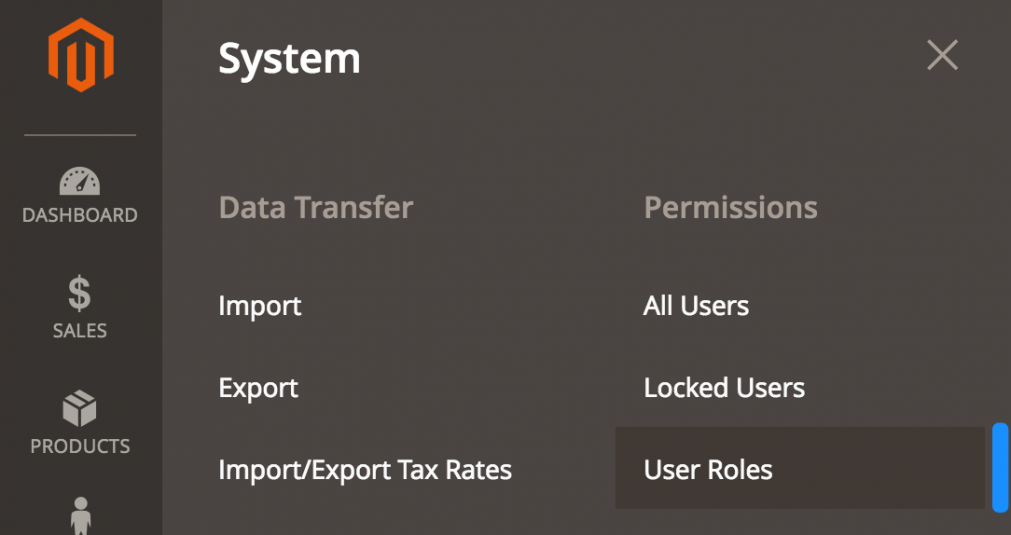Open Dashboard via the gauge icon
Viewport: 1011px width, 535px height.
[x=80, y=181]
